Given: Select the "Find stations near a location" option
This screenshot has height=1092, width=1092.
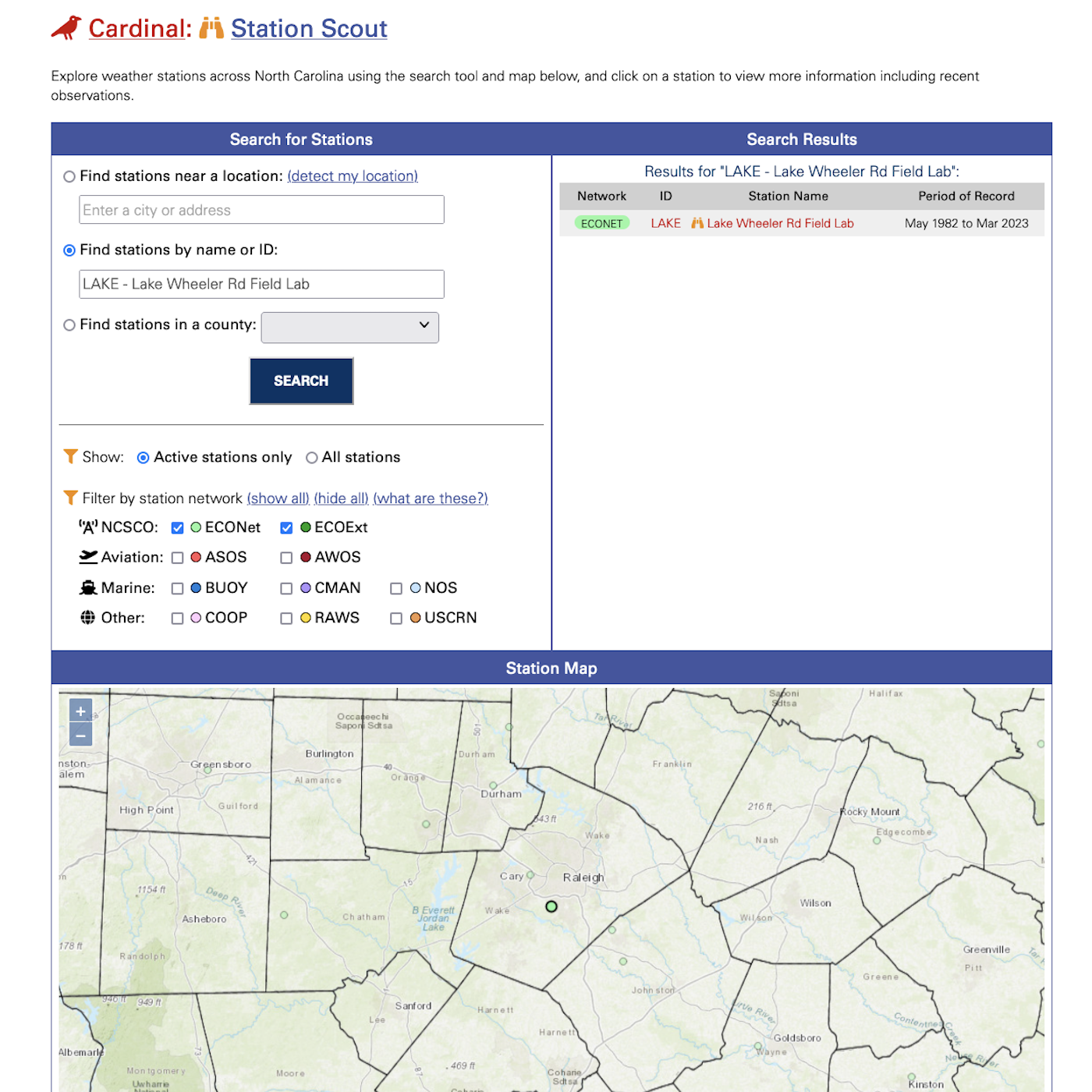Looking at the screenshot, I should (x=69, y=176).
